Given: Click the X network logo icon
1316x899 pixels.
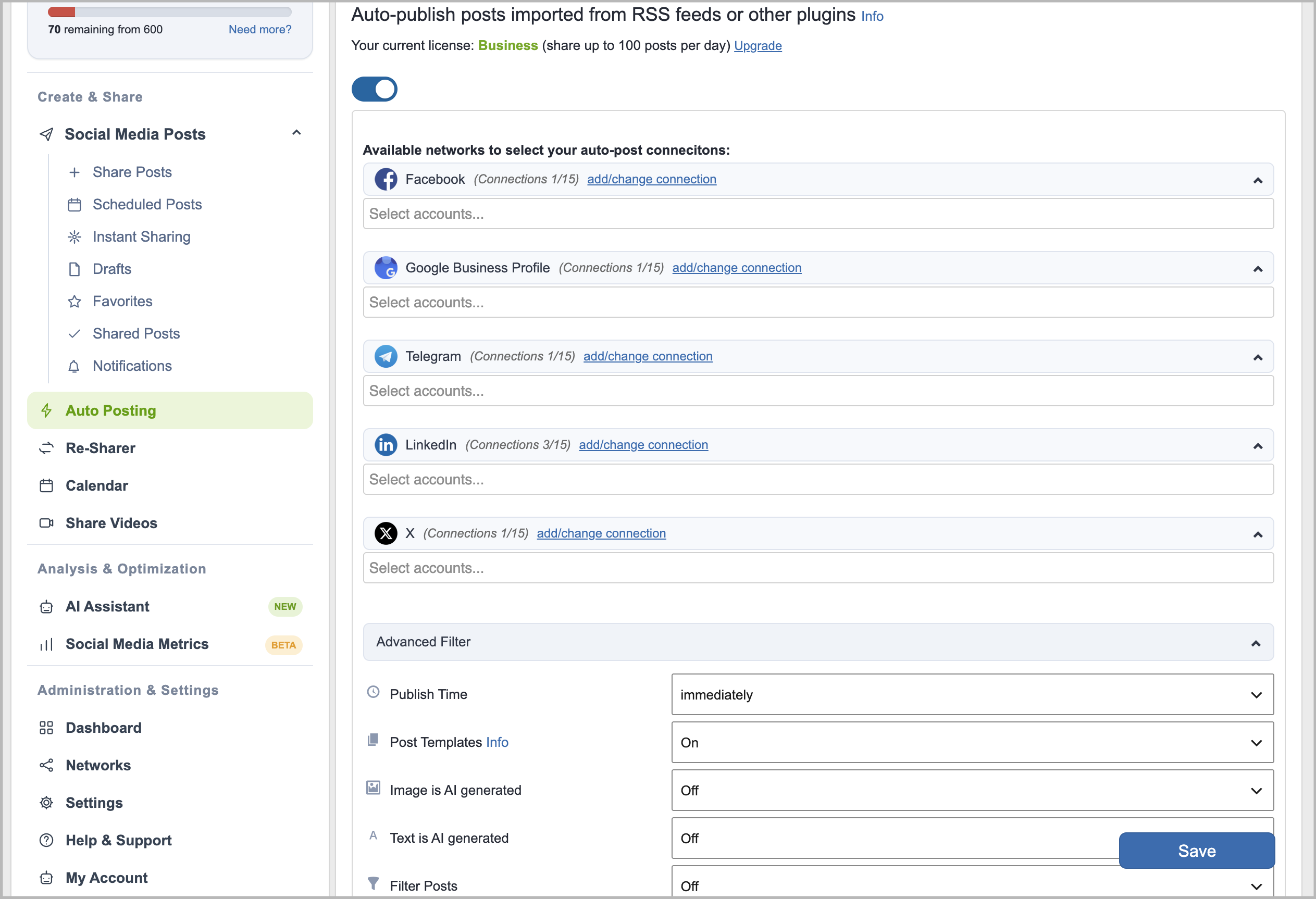Looking at the screenshot, I should [x=386, y=533].
